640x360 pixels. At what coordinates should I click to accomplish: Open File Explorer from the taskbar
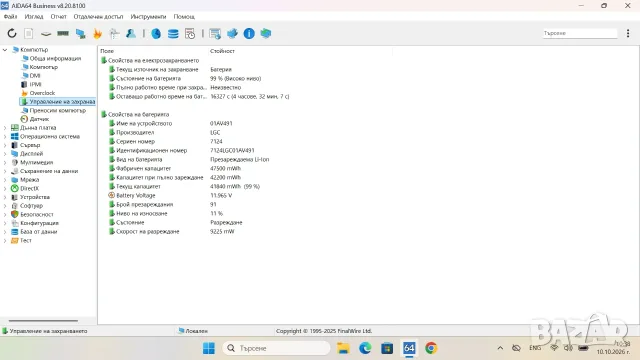(343, 348)
